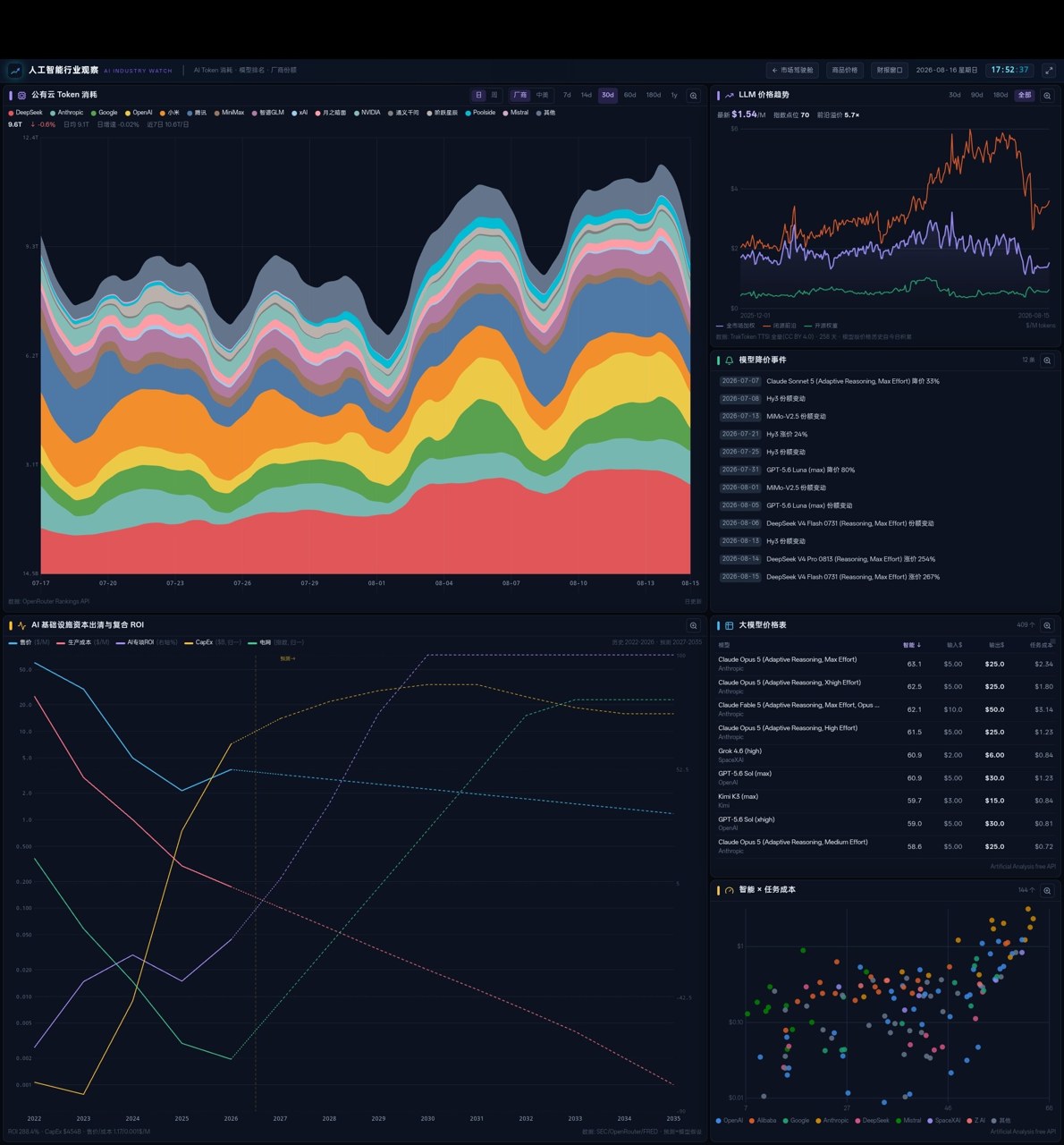Toggle 腾讯 series in Token legend

coord(197,113)
